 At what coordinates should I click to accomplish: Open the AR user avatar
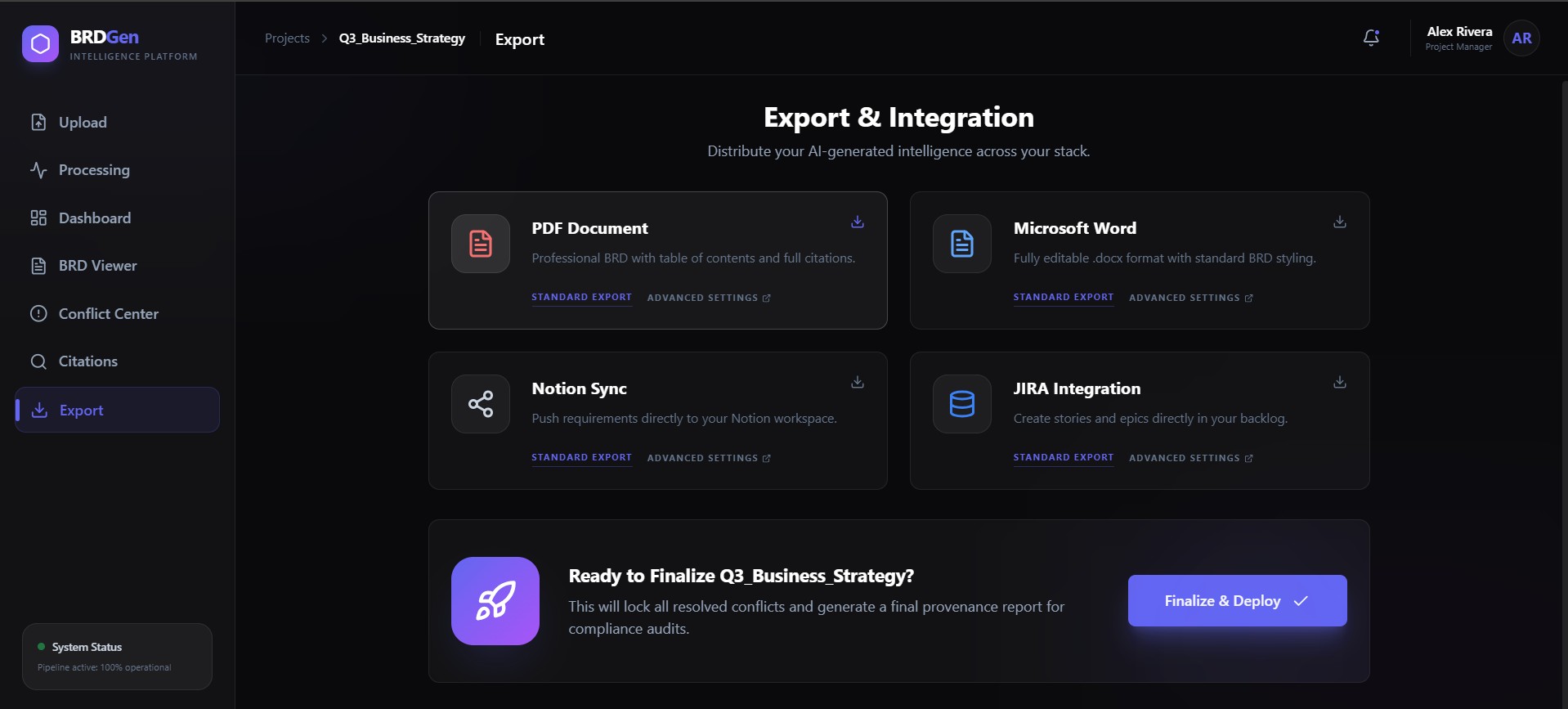(x=1521, y=38)
